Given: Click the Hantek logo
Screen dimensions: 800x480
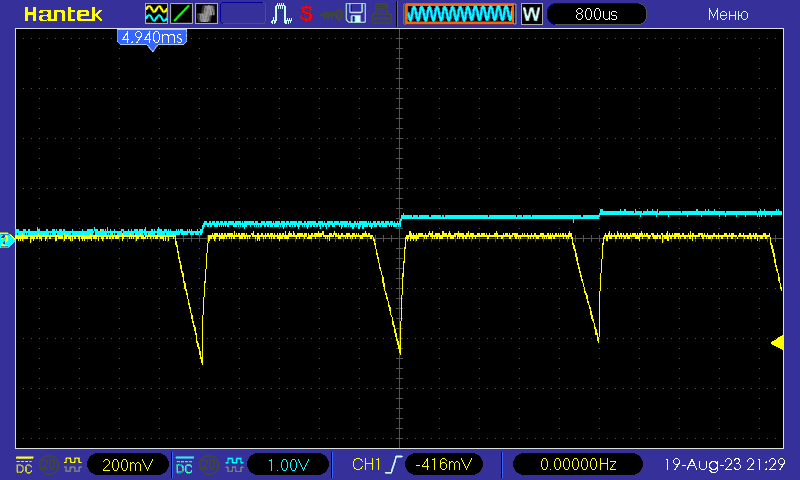Looking at the screenshot, I should pos(63,14).
